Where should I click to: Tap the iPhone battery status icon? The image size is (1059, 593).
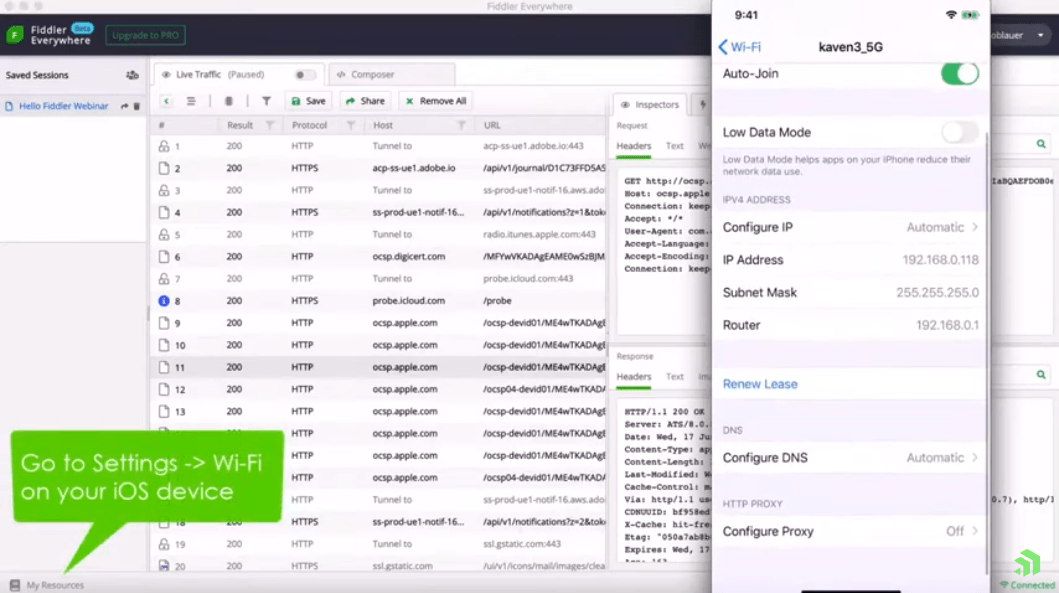970,15
